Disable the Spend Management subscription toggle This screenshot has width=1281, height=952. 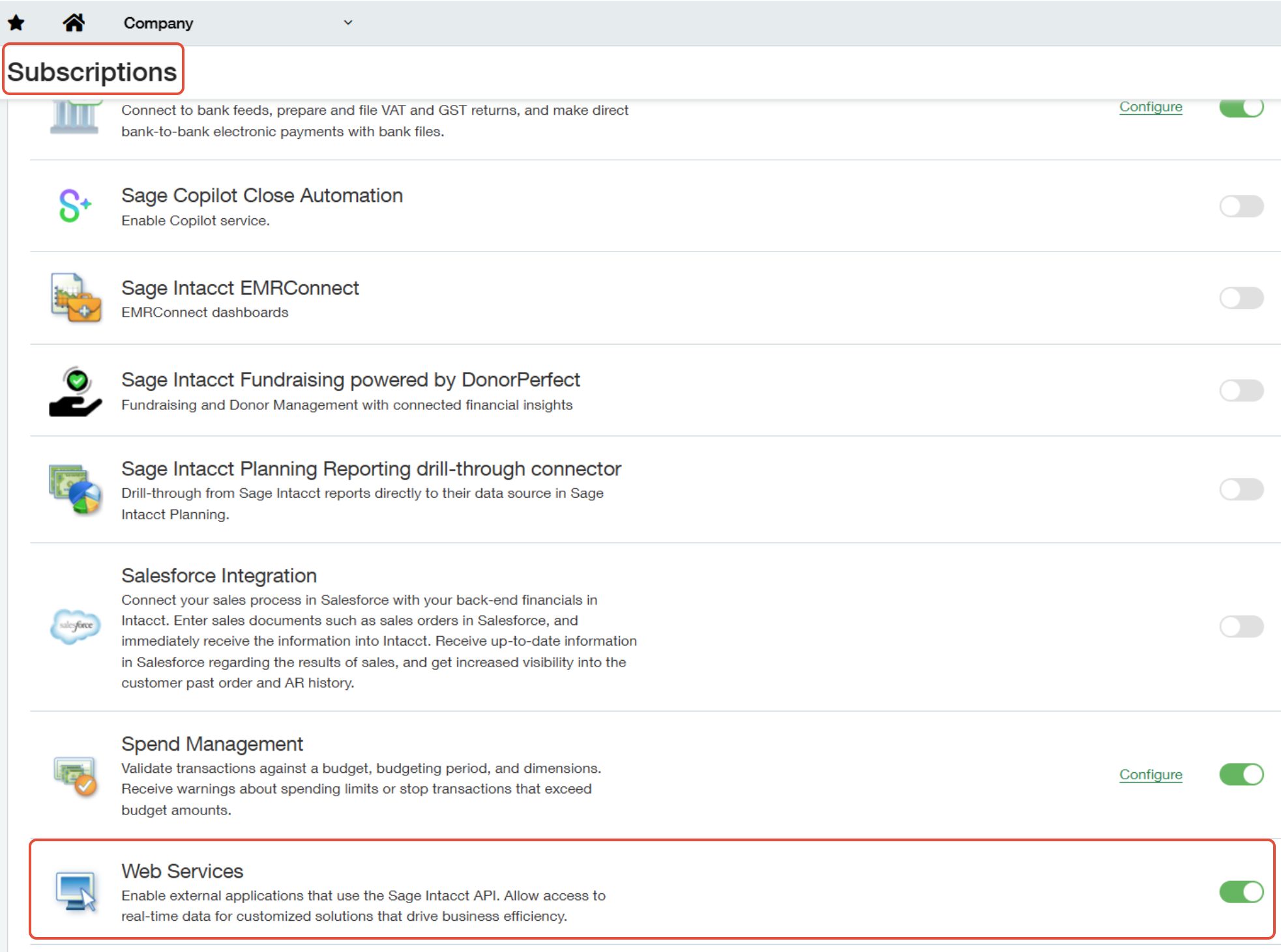click(1241, 775)
